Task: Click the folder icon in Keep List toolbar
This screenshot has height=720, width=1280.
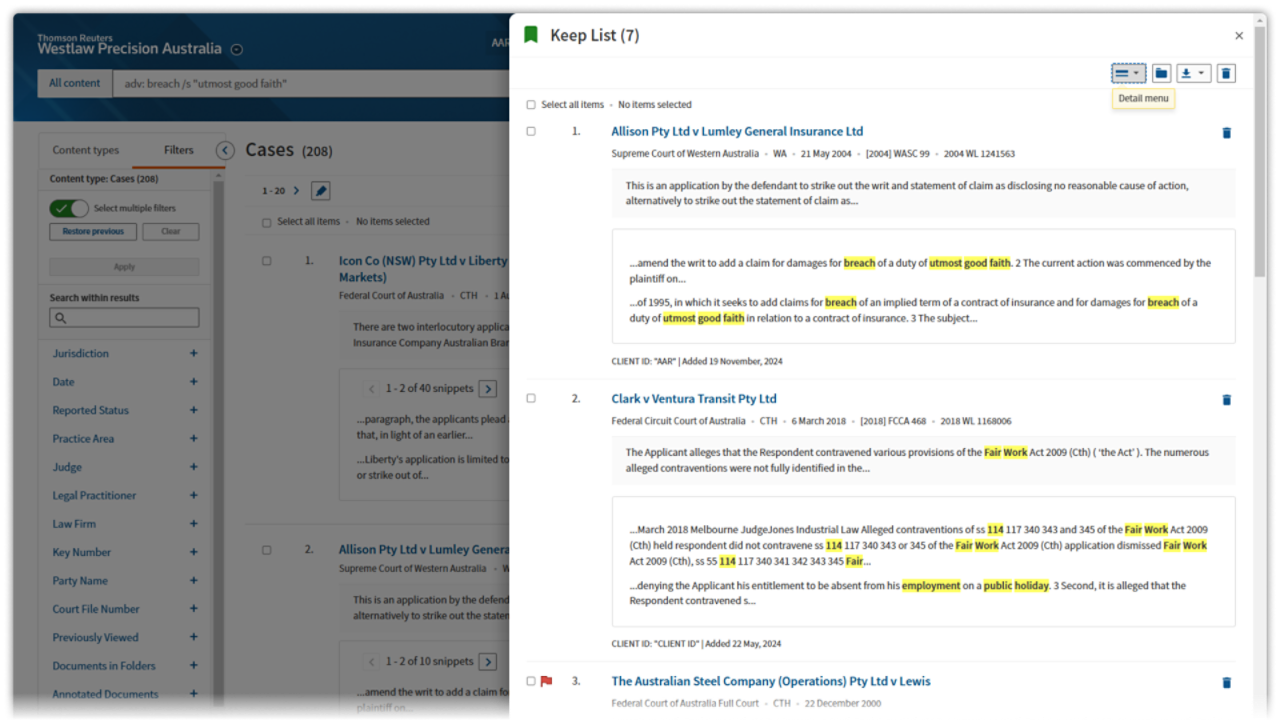Action: click(1161, 73)
